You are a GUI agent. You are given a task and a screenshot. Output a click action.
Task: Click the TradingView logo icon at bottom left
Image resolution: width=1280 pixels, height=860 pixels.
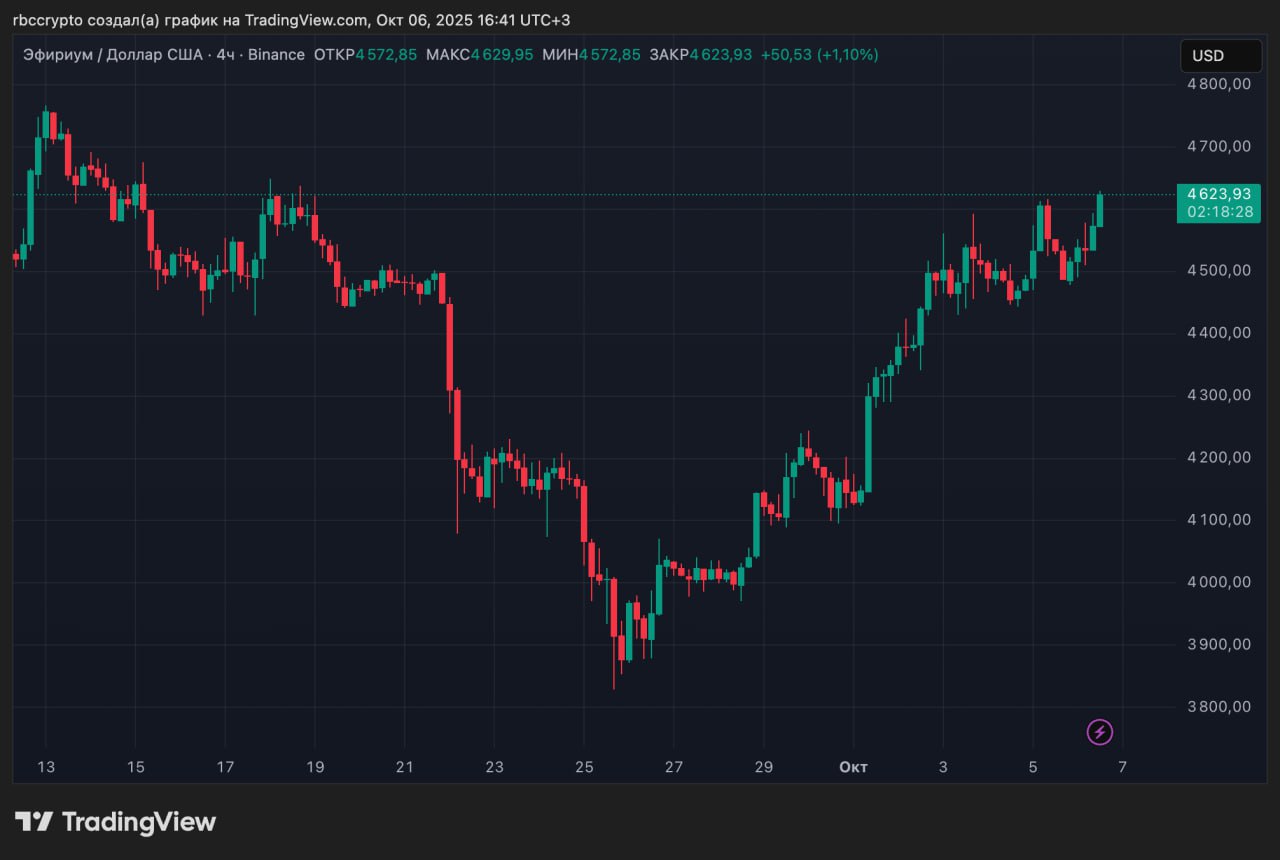pyautogui.click(x=34, y=822)
